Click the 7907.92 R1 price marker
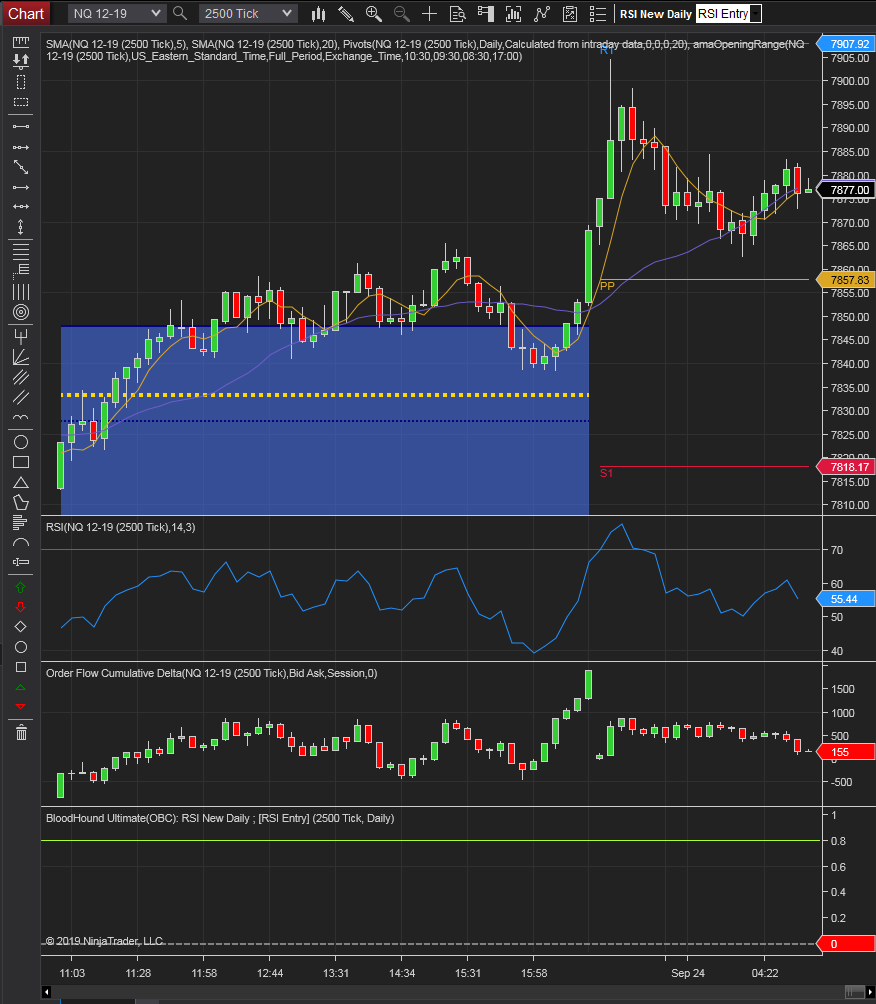876x1004 pixels. pos(845,44)
